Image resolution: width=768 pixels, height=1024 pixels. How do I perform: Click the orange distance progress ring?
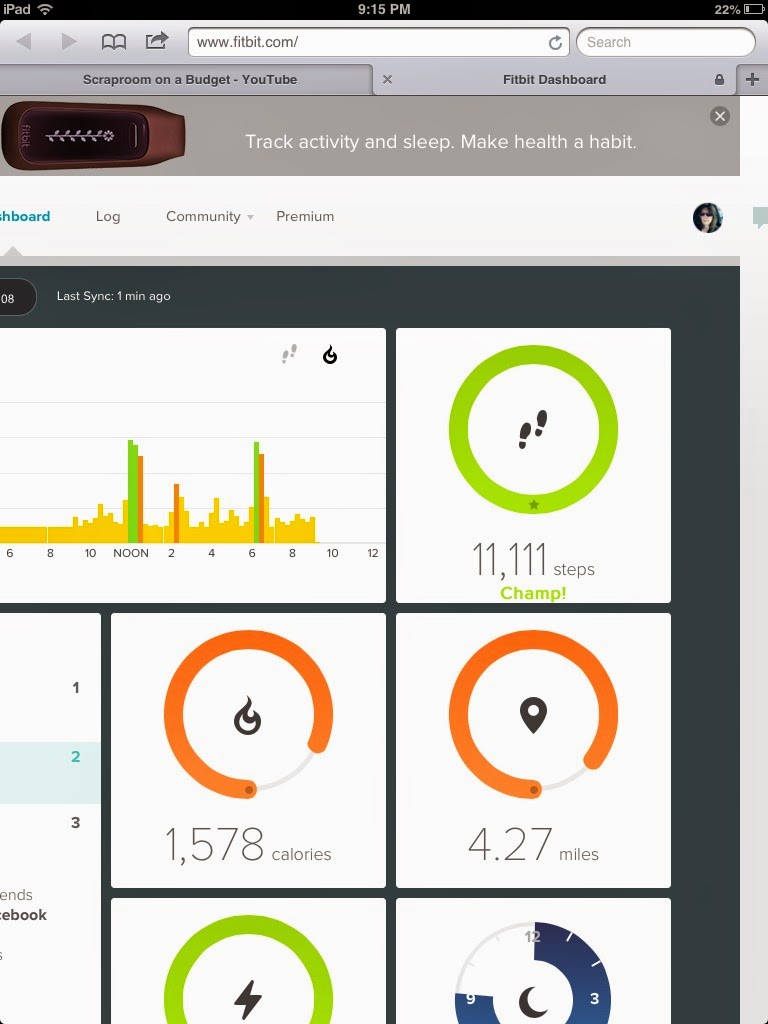(x=534, y=714)
